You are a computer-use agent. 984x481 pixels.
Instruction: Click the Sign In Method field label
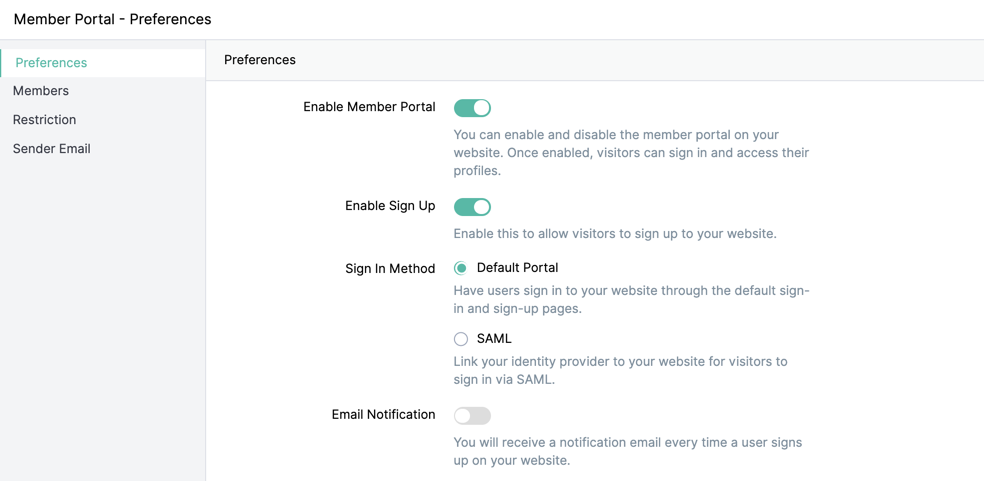(390, 269)
